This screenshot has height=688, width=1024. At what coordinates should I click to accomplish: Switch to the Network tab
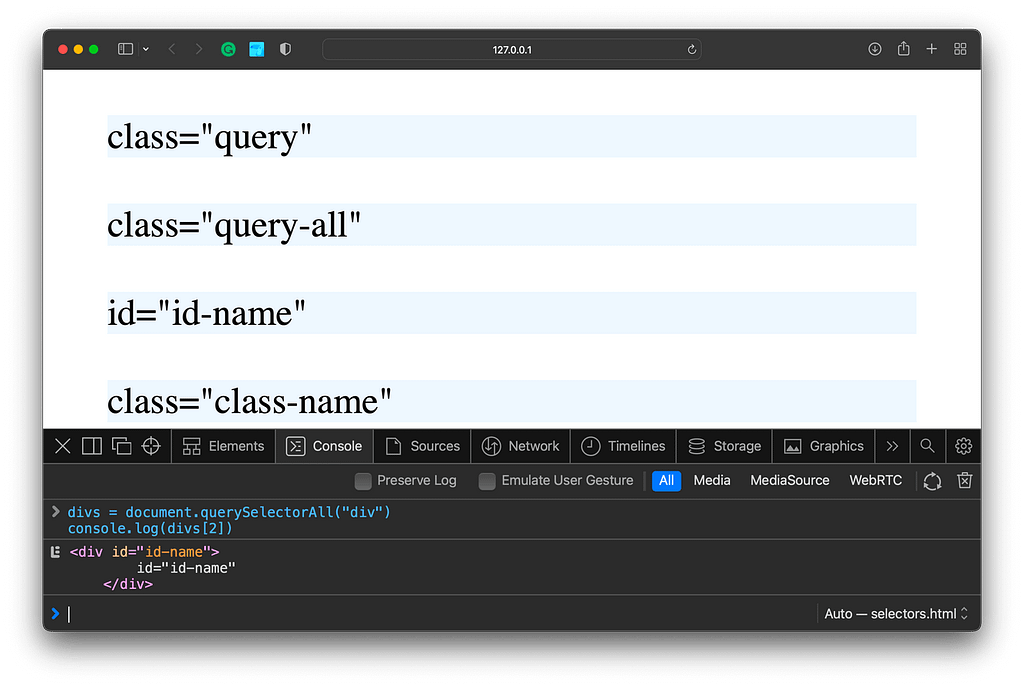[520, 446]
